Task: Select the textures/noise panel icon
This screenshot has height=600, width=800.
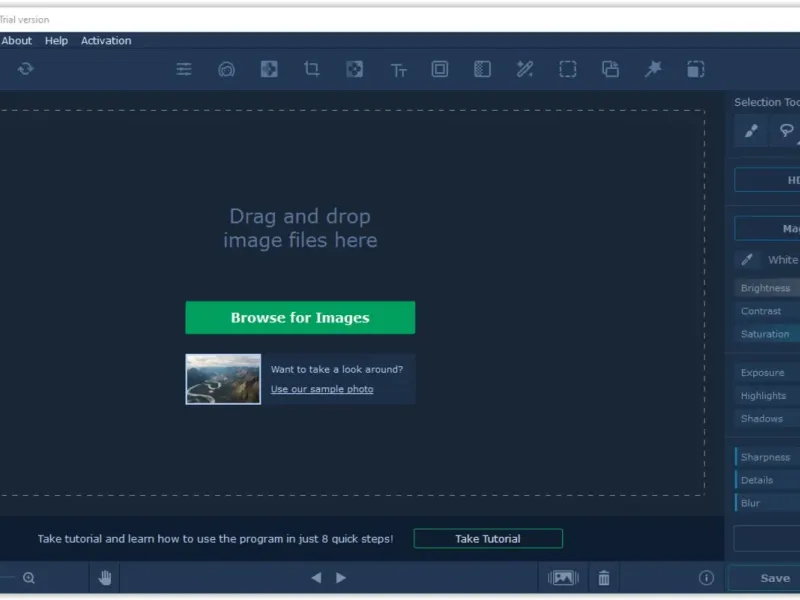Action: click(482, 69)
